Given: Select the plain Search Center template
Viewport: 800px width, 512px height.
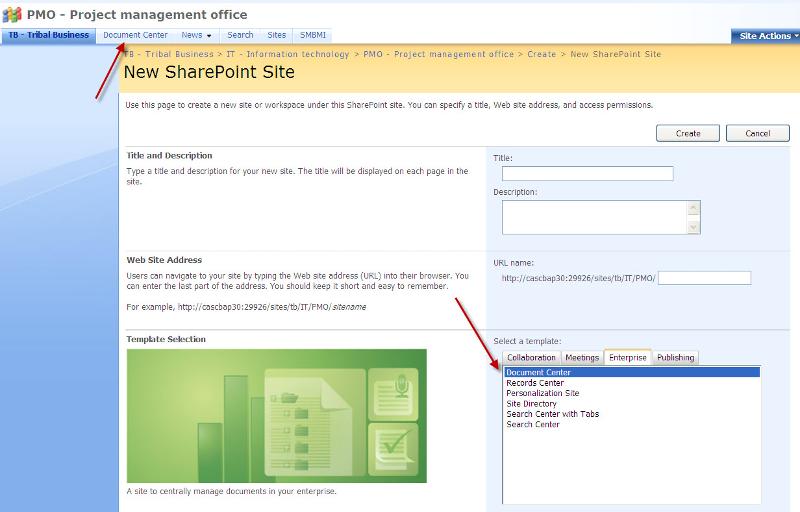Looking at the screenshot, I should coord(533,424).
